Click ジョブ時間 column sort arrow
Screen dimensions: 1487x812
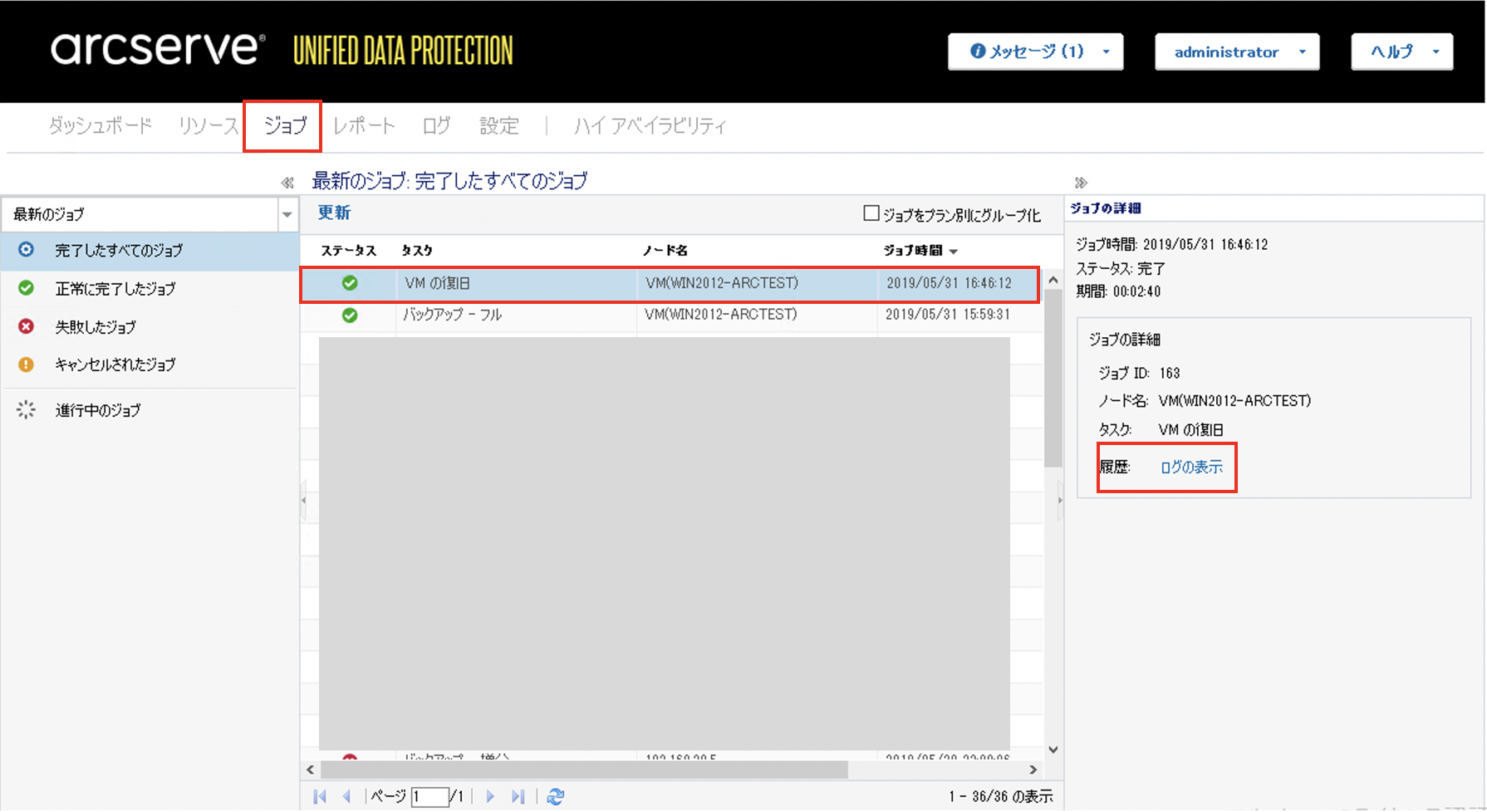tap(954, 252)
